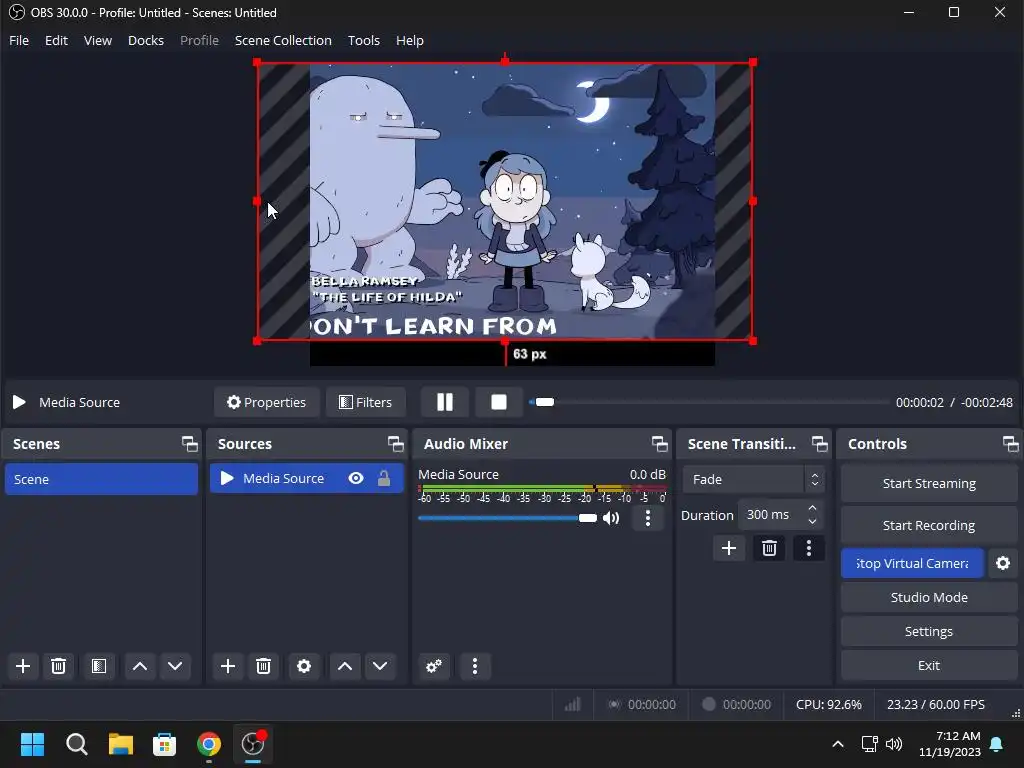1024x768 pixels.
Task: Click Start Recording button
Action: pyautogui.click(x=929, y=525)
